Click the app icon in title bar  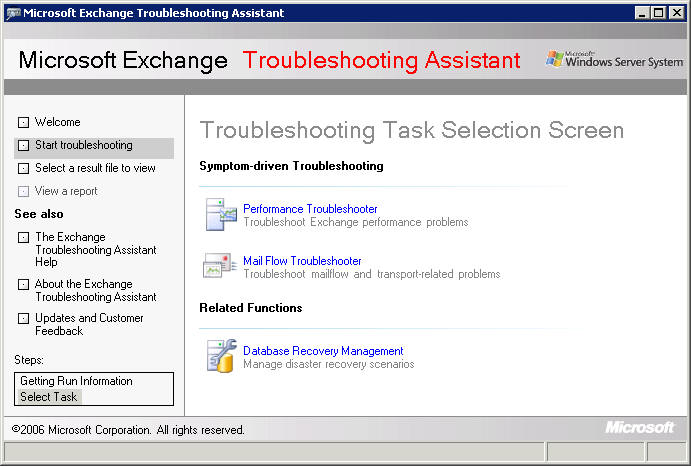click(13, 13)
